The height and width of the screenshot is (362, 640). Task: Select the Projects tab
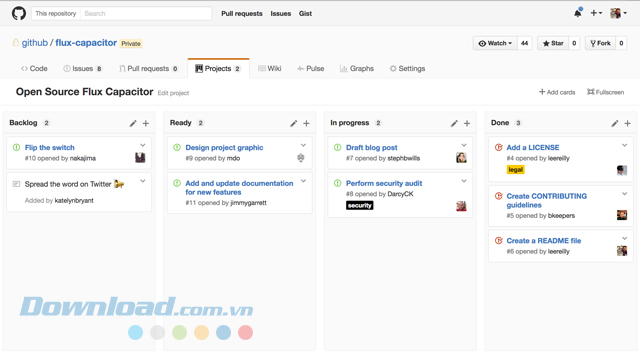tap(218, 69)
